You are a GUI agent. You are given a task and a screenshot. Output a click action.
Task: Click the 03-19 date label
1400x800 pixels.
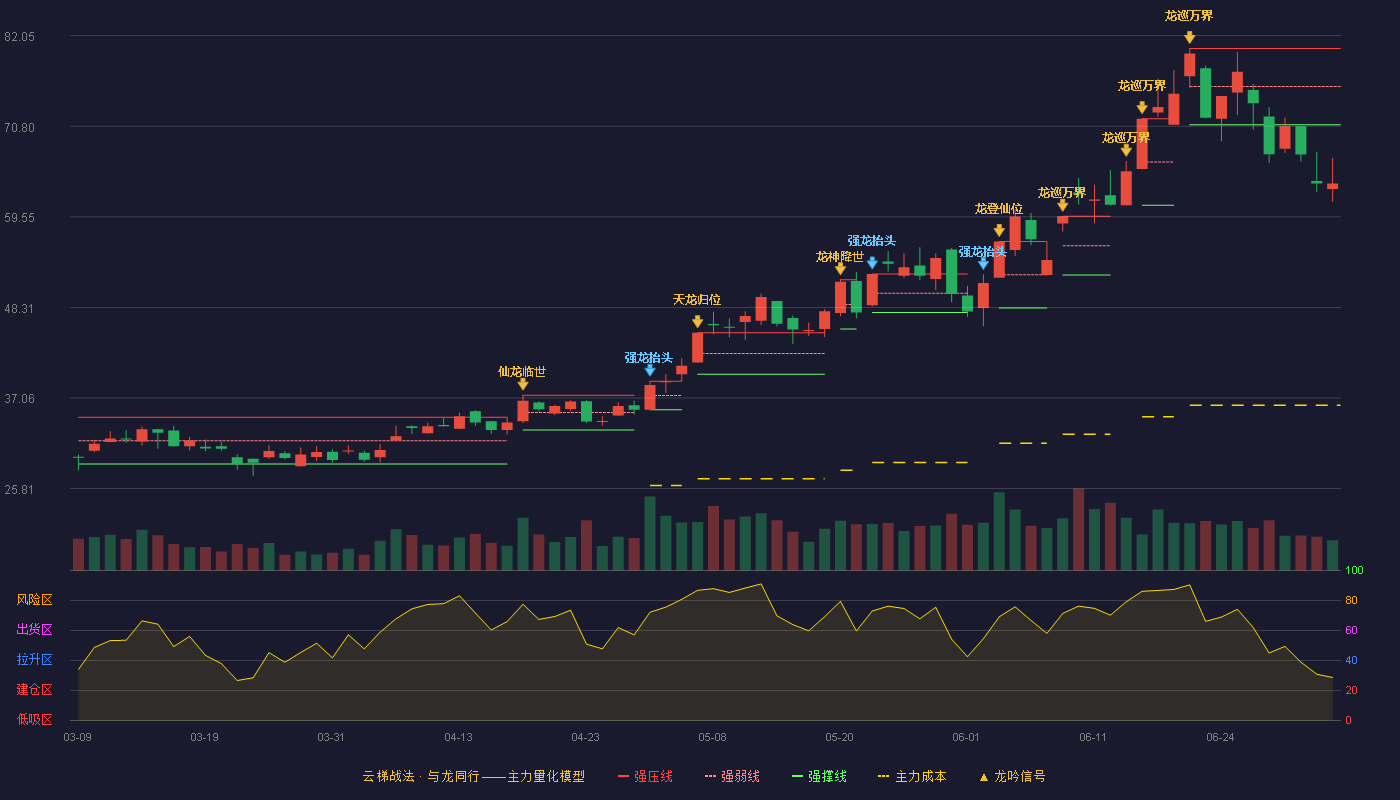tap(204, 737)
